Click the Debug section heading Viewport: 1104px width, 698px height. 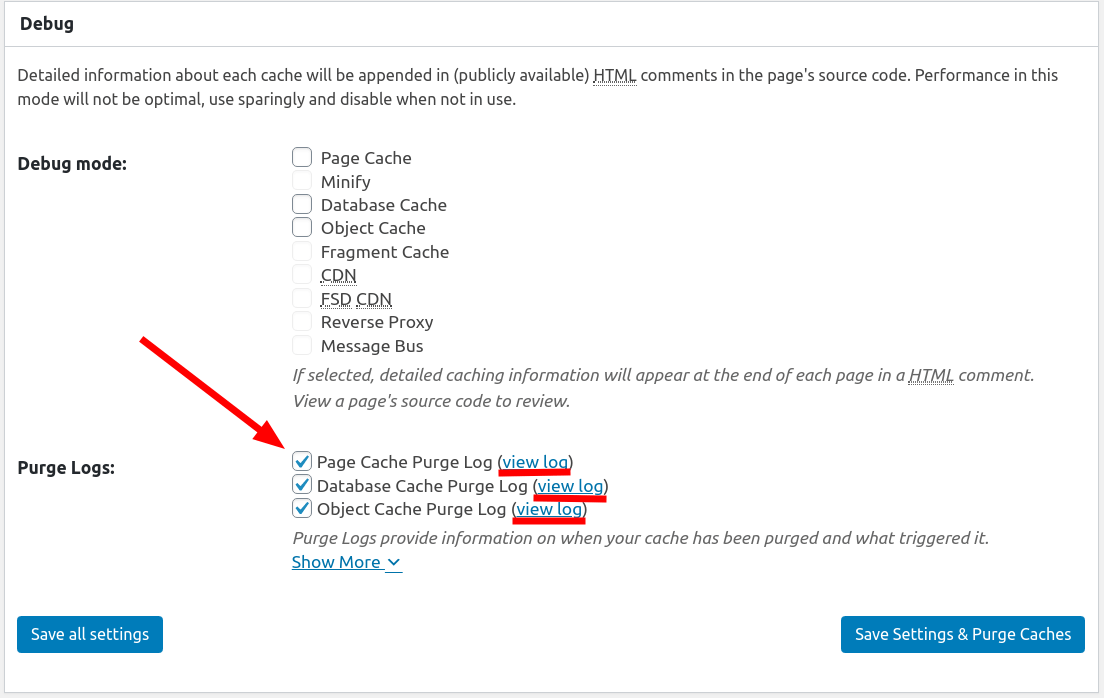46,23
